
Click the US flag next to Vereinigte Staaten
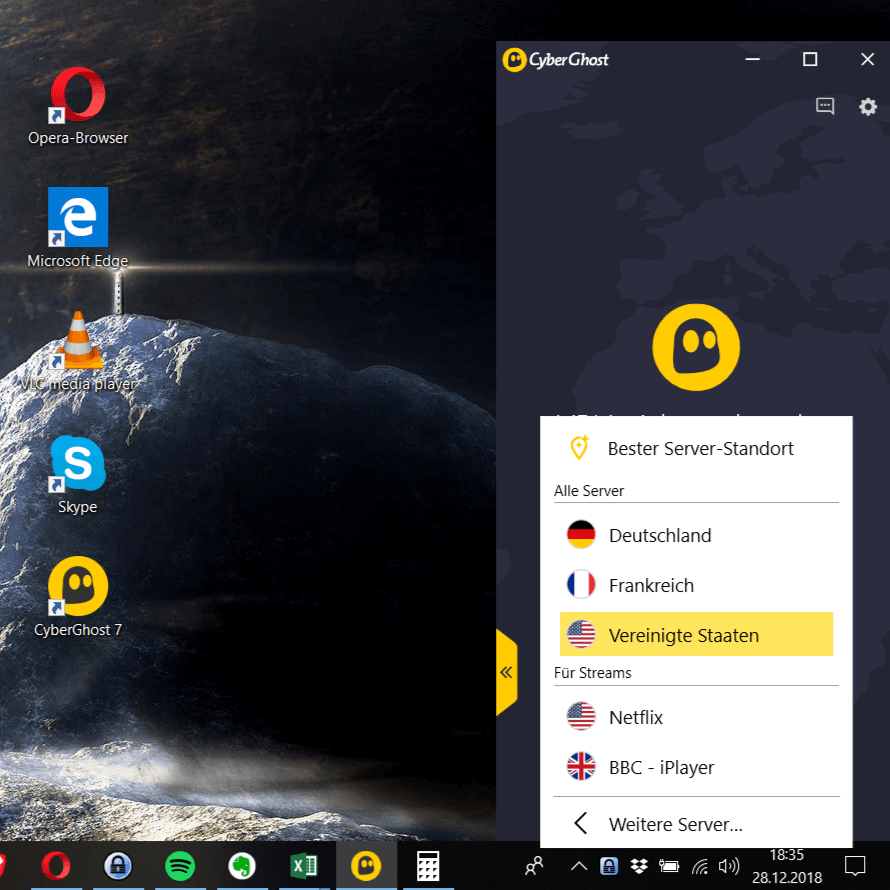581,634
